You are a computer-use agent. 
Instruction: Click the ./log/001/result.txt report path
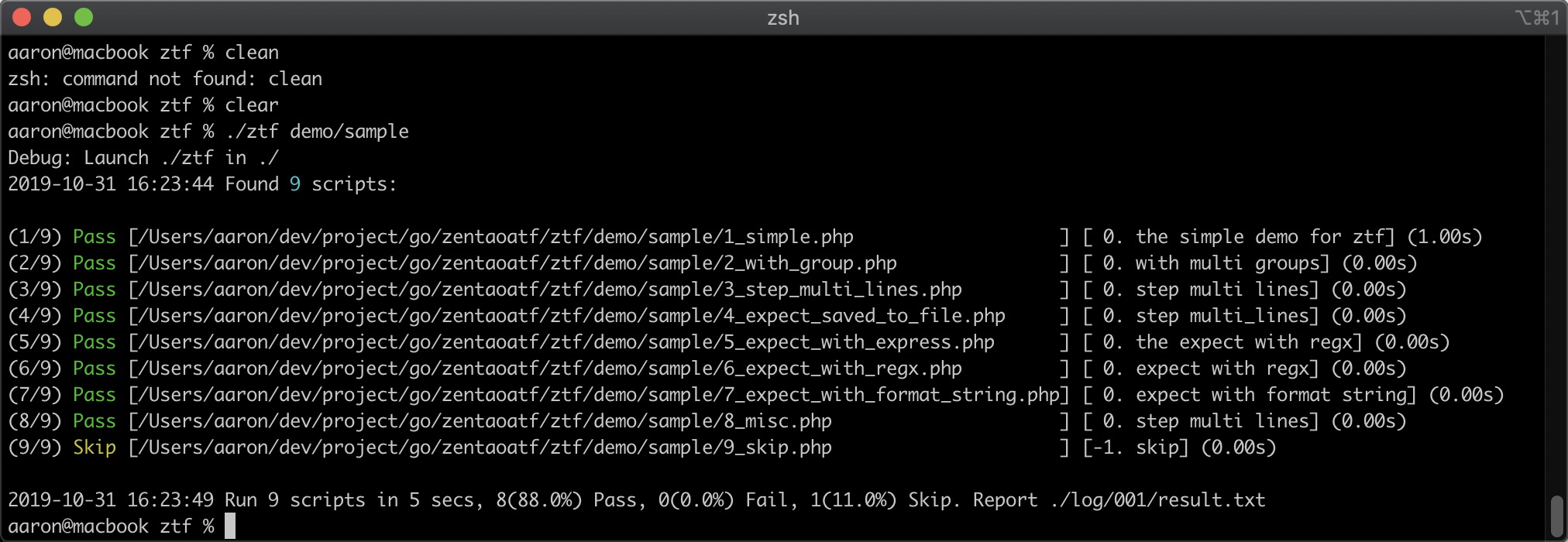click(x=1157, y=500)
